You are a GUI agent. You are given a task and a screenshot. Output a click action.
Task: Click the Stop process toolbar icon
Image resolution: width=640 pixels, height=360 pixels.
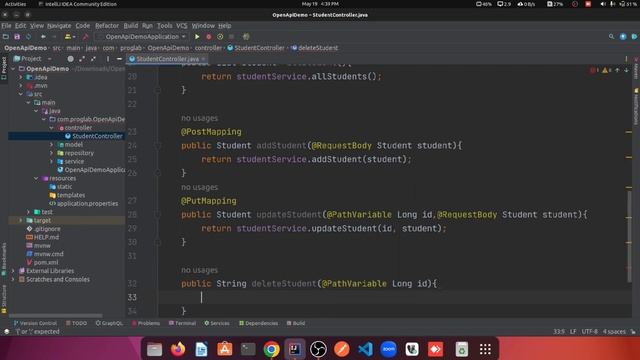click(x=231, y=37)
